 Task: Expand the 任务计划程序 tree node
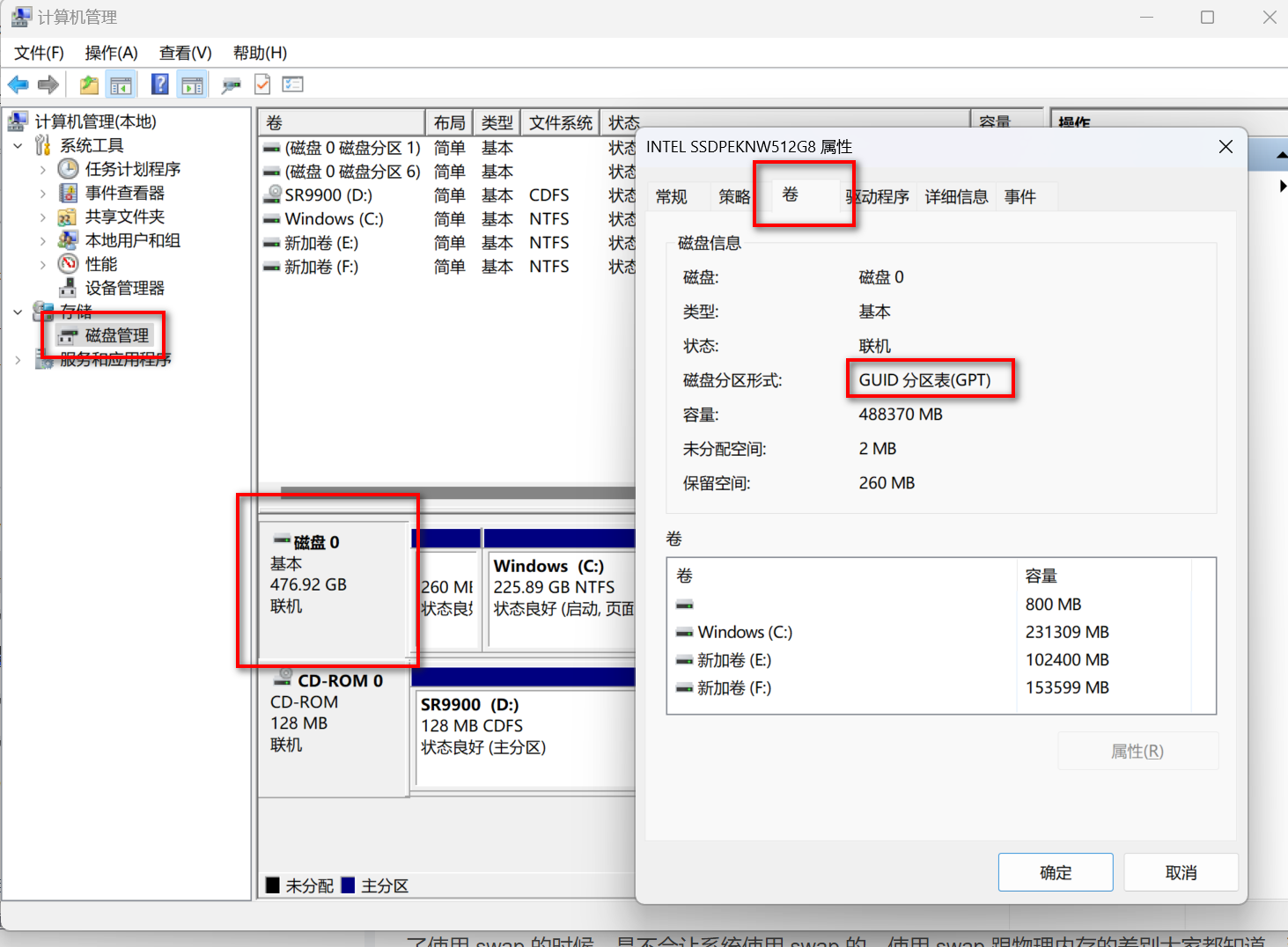pyautogui.click(x=42, y=169)
